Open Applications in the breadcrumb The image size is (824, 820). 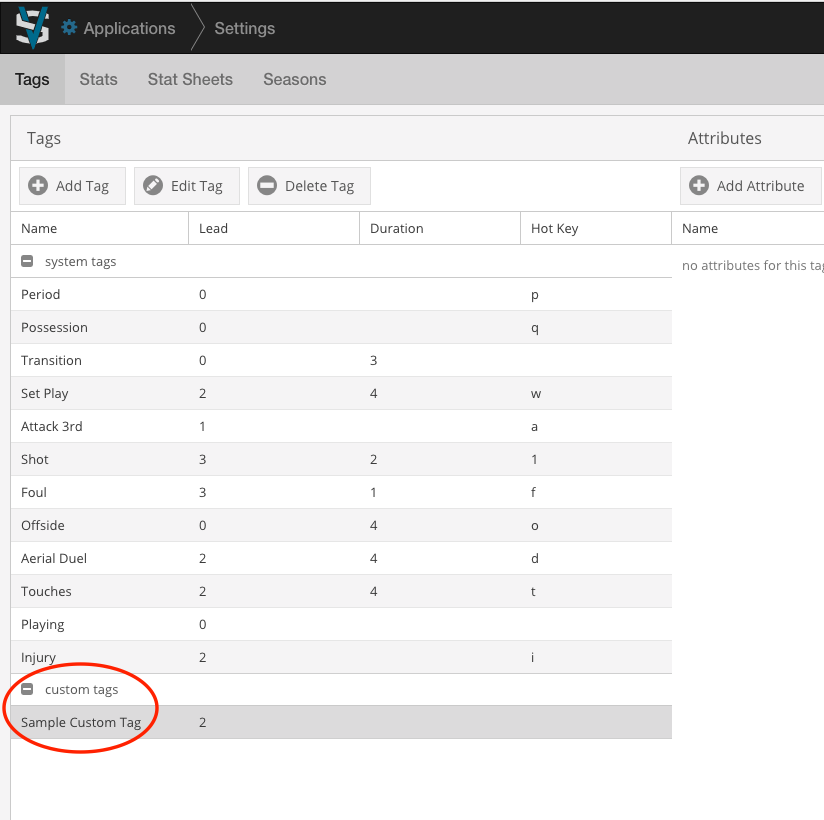coord(129,29)
